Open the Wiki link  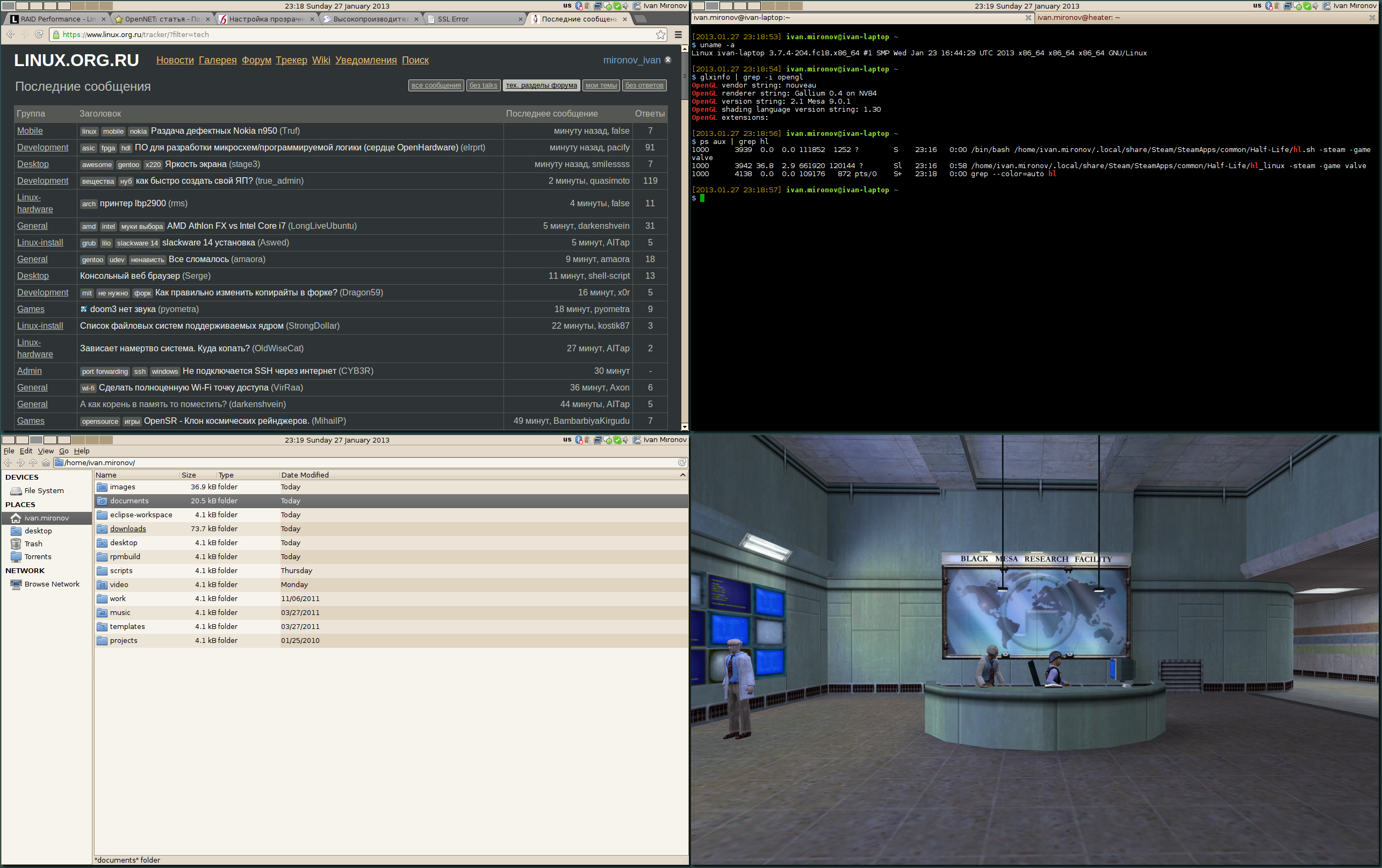[321, 60]
